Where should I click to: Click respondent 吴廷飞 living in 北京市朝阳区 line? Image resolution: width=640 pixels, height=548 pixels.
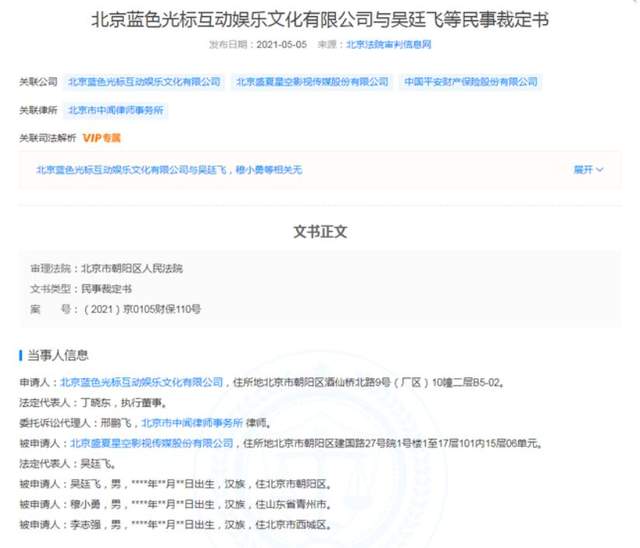coord(175,484)
